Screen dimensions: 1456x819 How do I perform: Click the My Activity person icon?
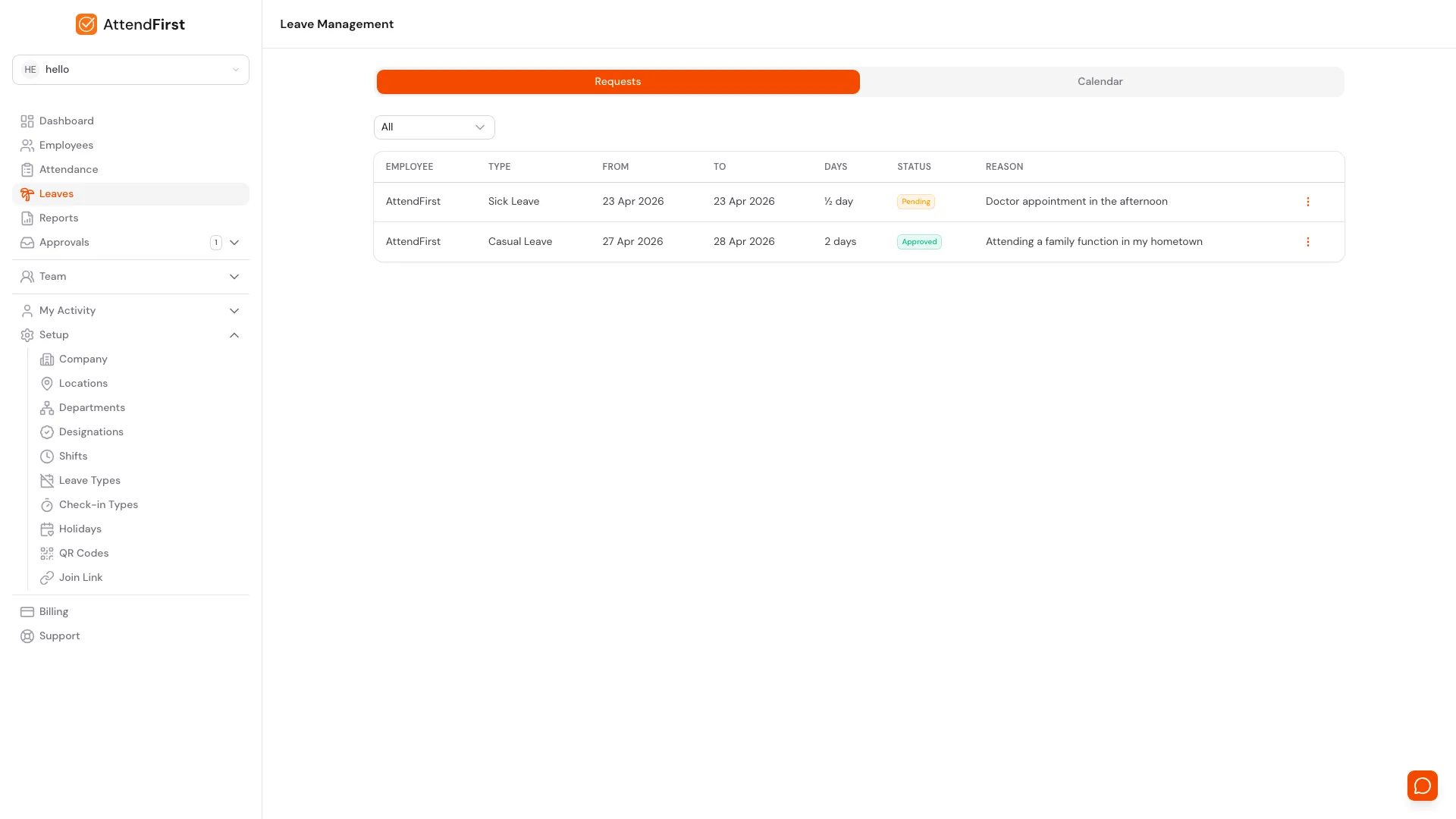(27, 311)
